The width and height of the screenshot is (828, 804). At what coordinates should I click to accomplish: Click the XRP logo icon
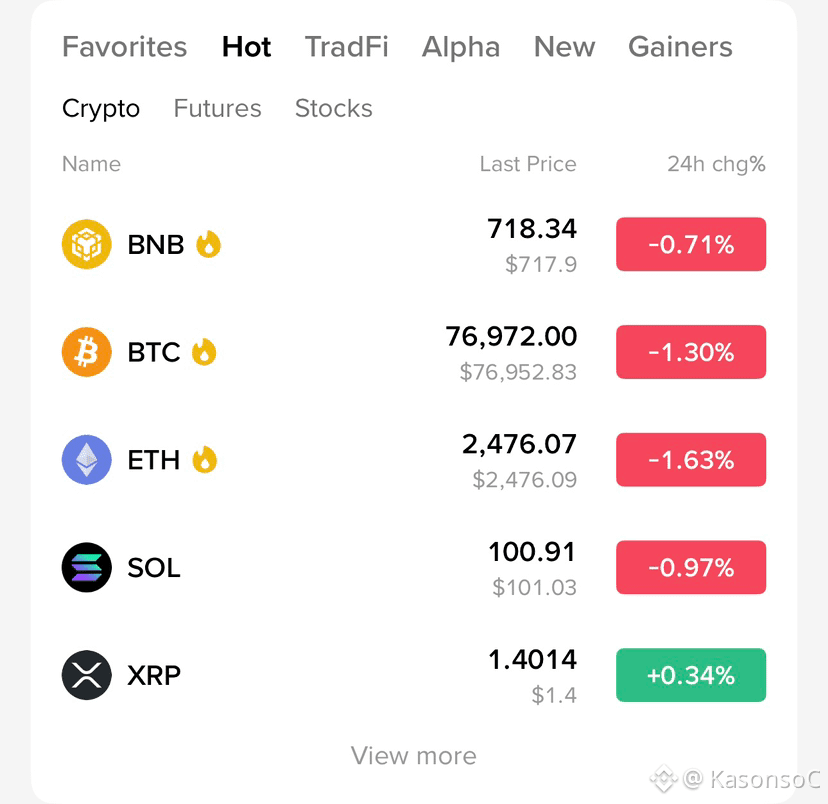[87, 675]
